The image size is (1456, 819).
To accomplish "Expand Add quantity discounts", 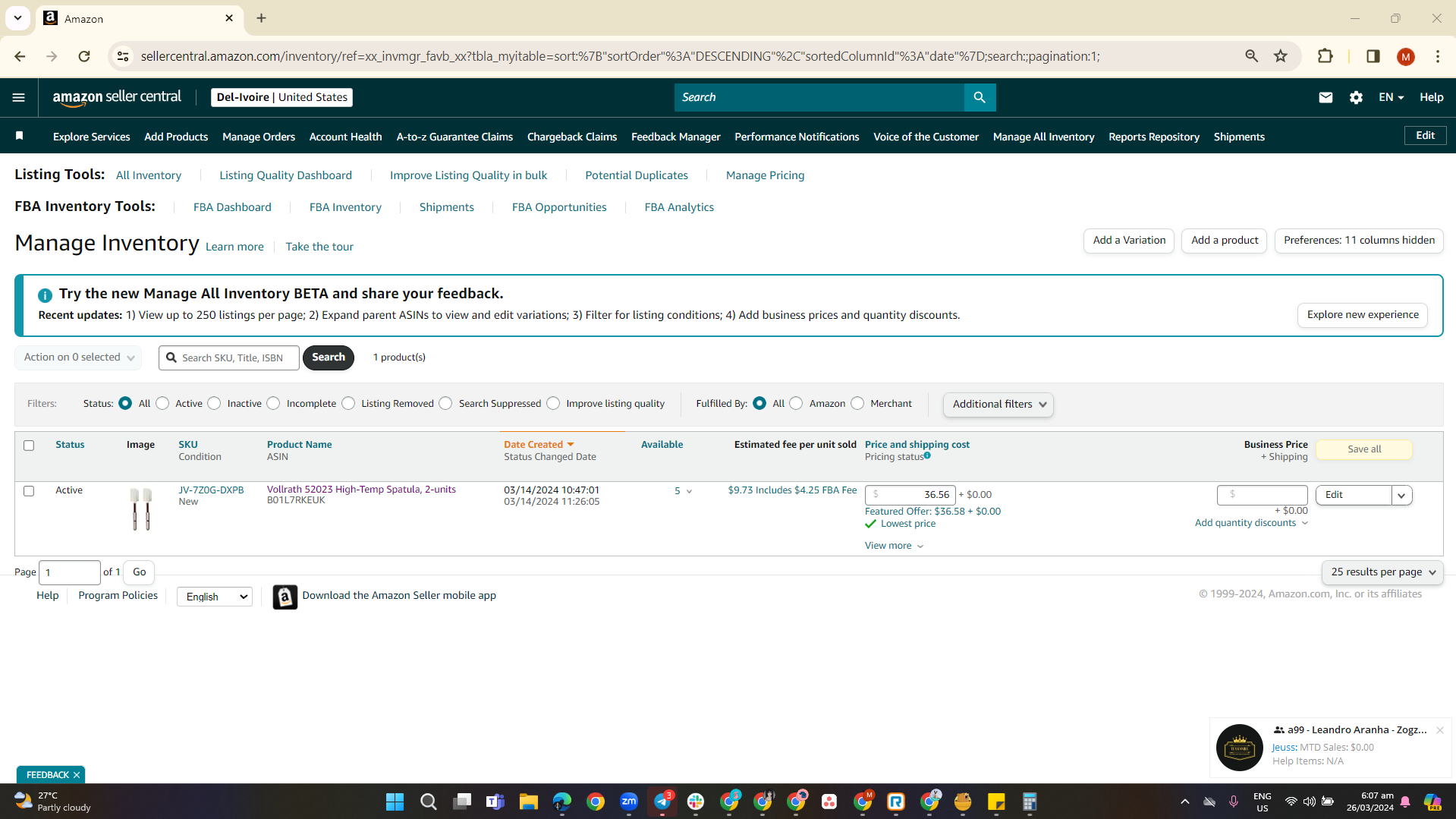I will tap(1251, 523).
